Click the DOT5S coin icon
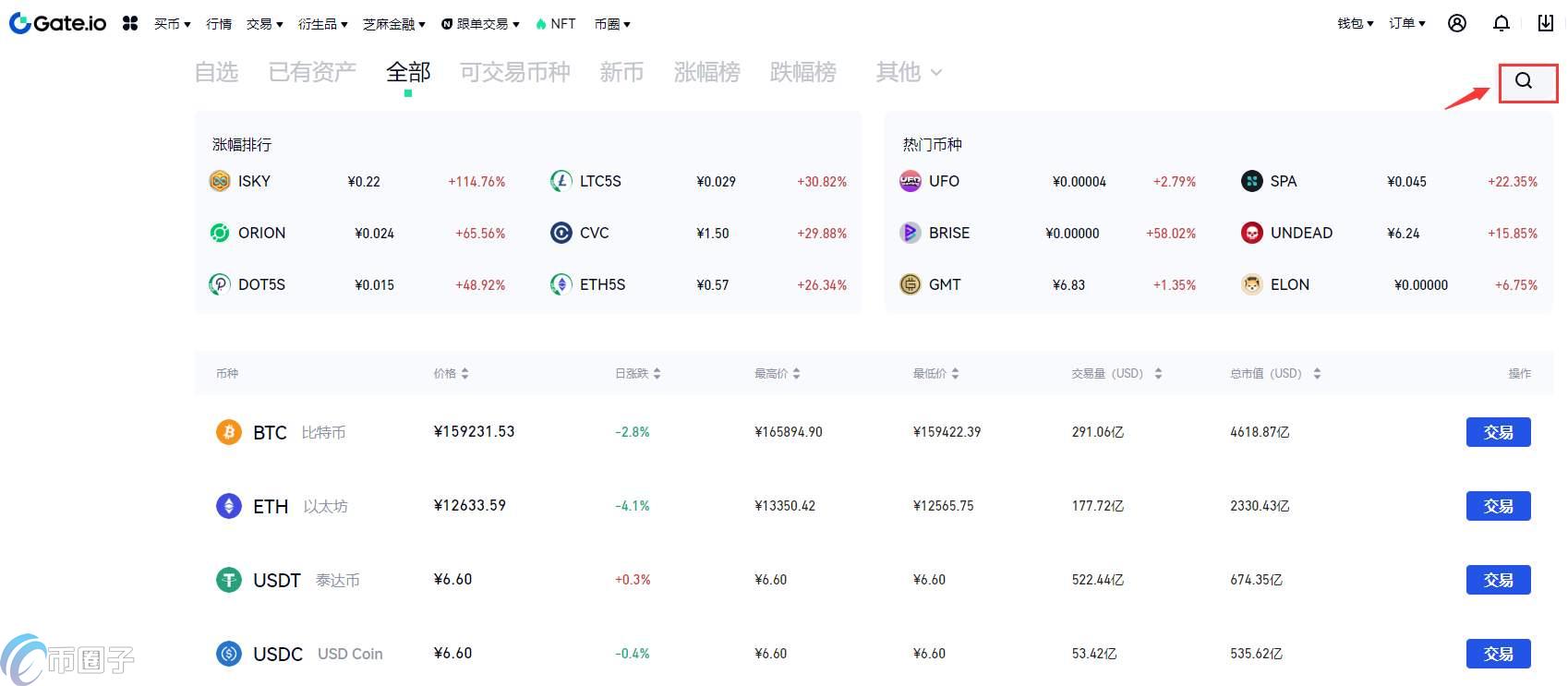This screenshot has width=1568, height=686. [220, 284]
